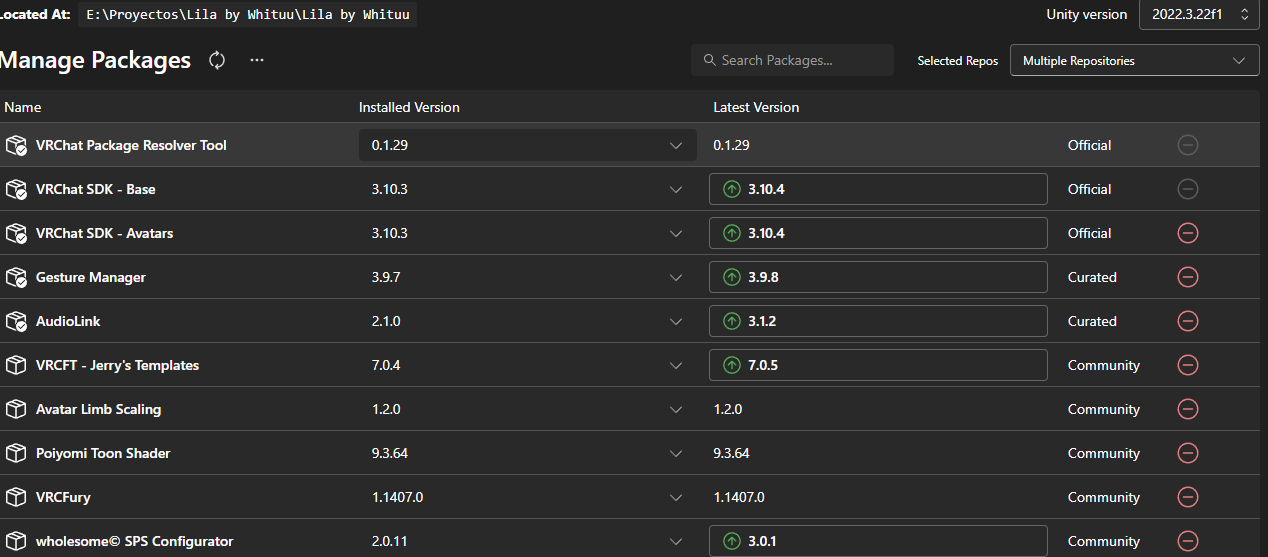Open installed version dropdown for VRCFury
Viewport: 1268px width, 557px height.
tap(528, 497)
